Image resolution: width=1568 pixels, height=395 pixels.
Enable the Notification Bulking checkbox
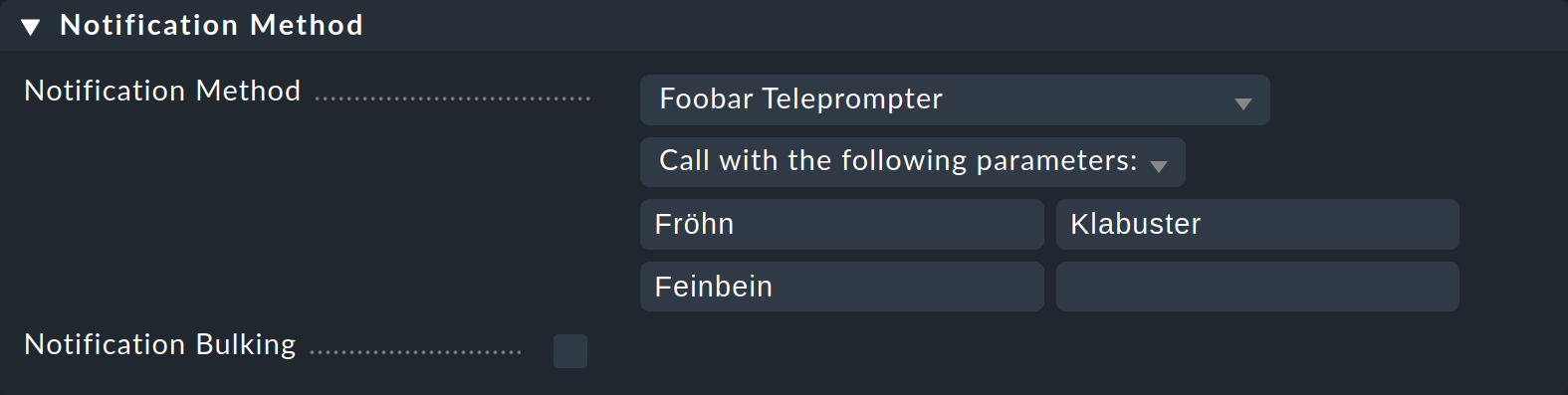[x=570, y=351]
